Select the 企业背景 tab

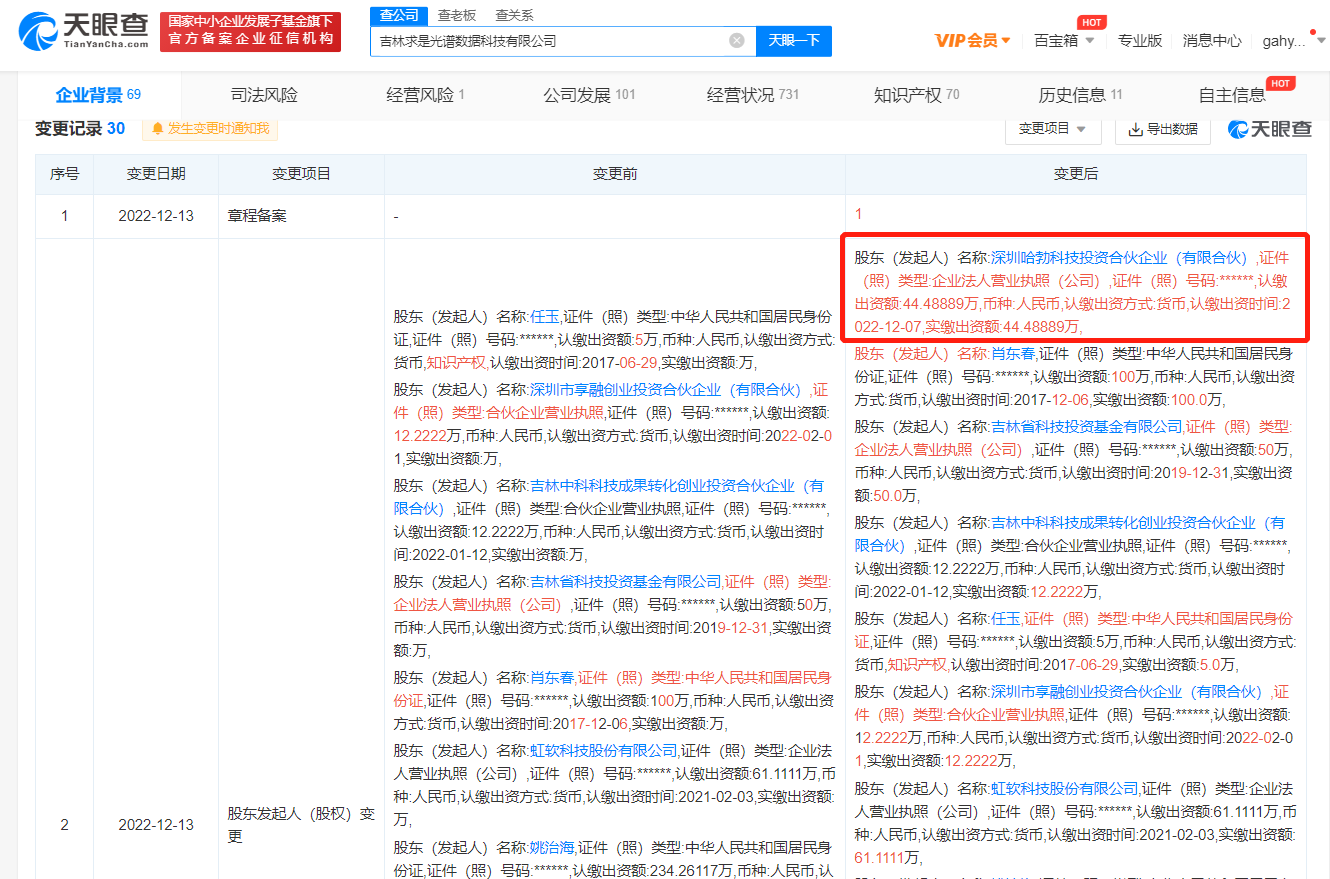click(98, 95)
